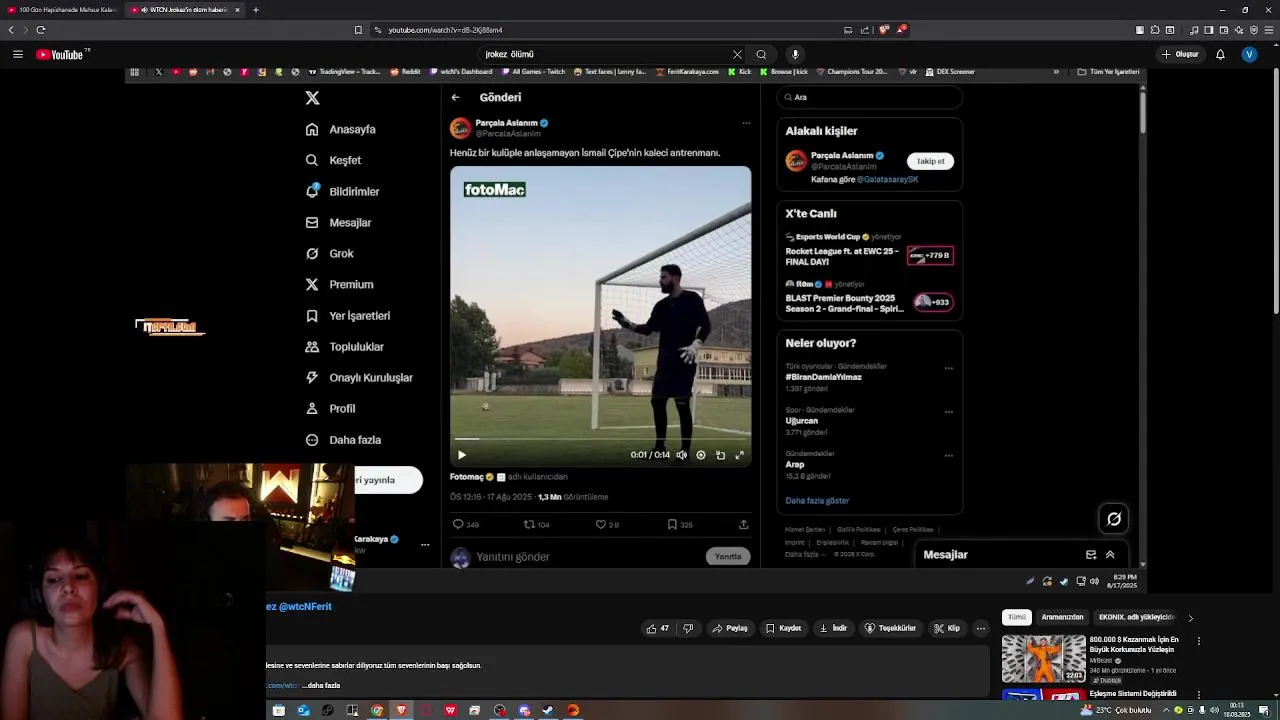Open options for the MrBeast suggested video
The image size is (1280, 720).
[x=1198, y=641]
